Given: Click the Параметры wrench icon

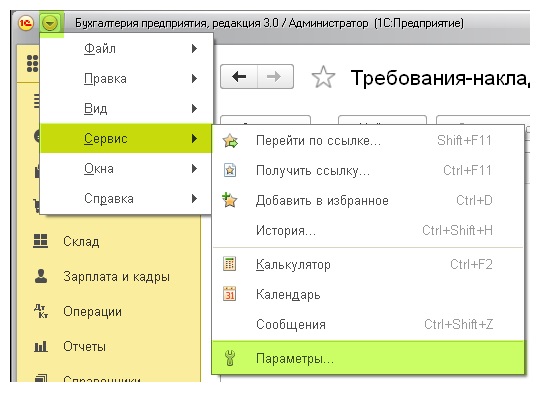Looking at the screenshot, I should (230, 358).
